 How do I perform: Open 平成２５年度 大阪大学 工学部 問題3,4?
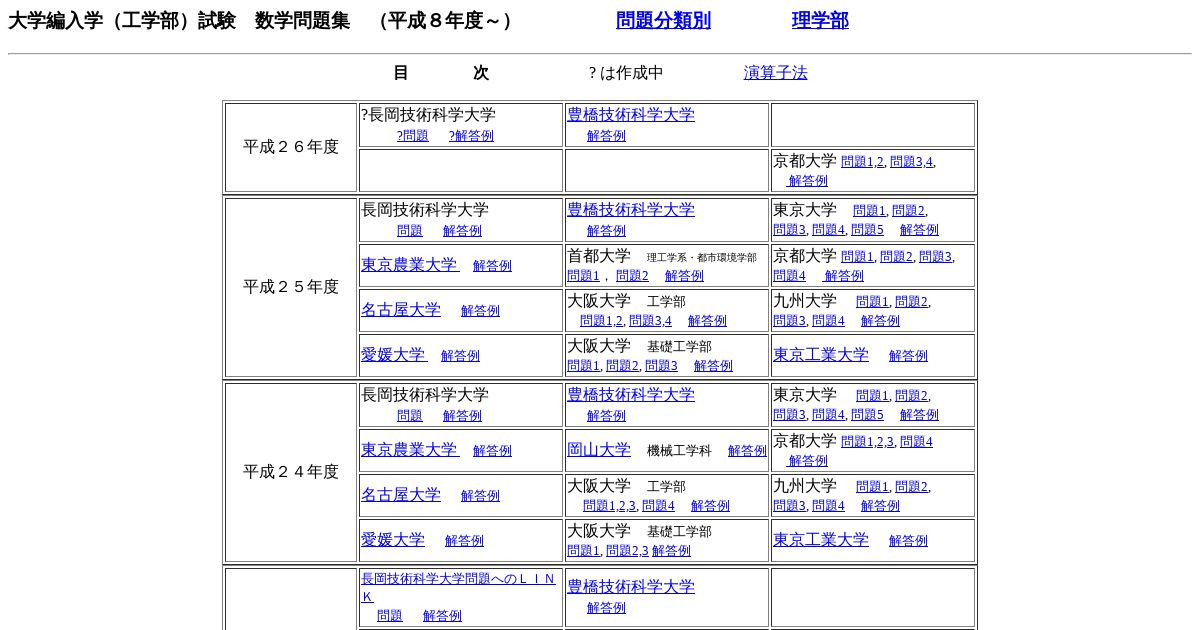pos(650,321)
